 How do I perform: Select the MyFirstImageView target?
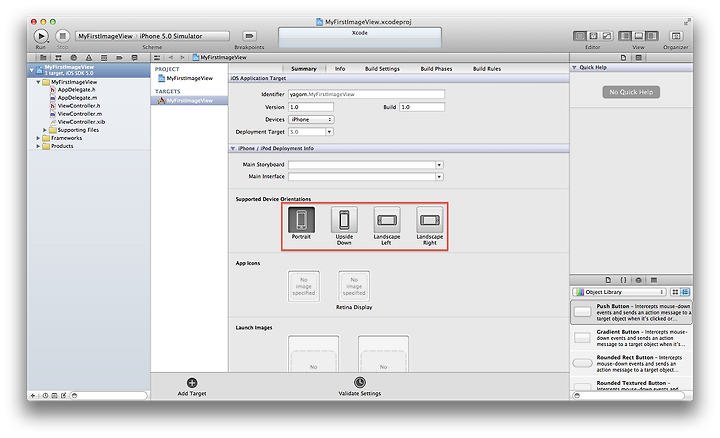pyautogui.click(x=189, y=101)
